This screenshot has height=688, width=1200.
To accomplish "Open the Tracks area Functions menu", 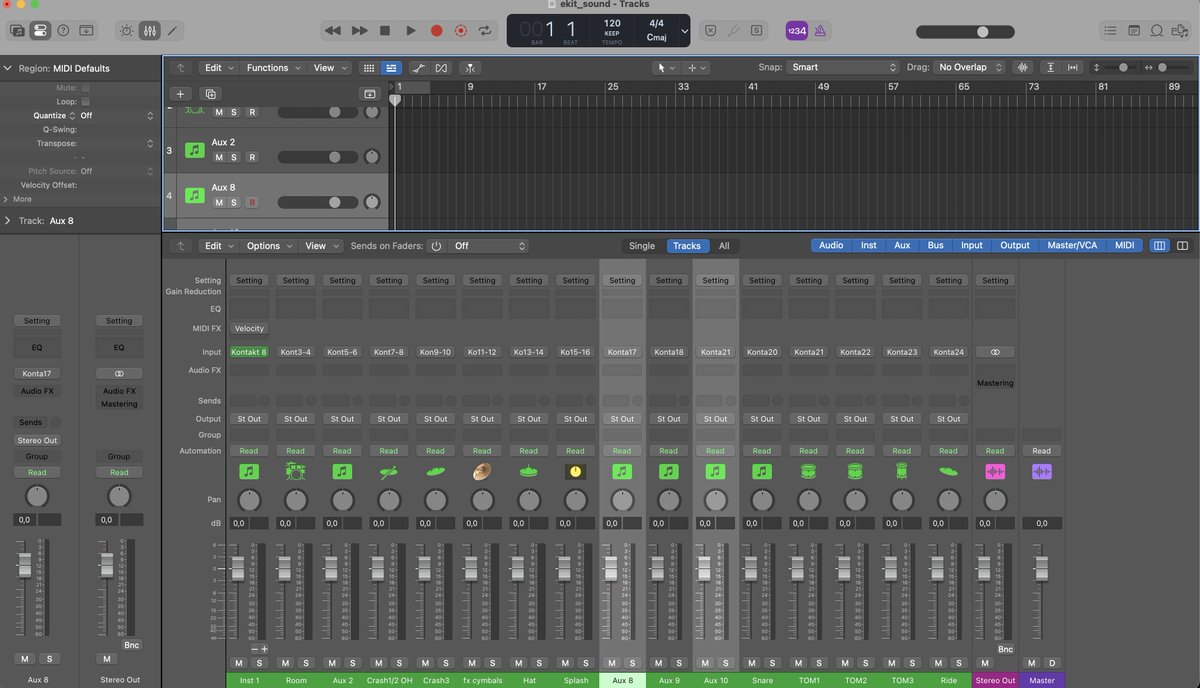I will 273,68.
